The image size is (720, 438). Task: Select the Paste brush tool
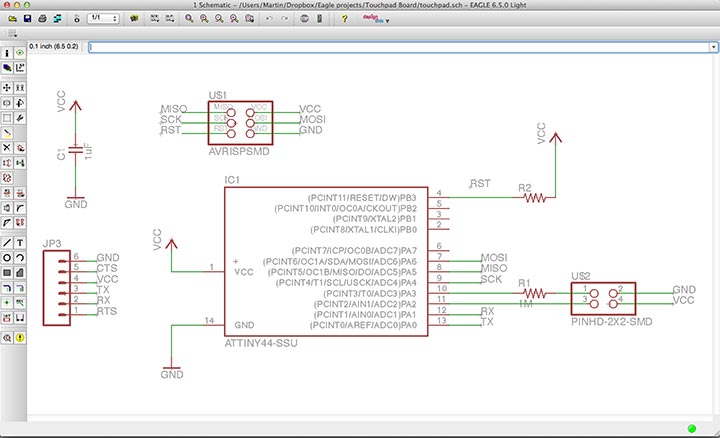click(7, 133)
